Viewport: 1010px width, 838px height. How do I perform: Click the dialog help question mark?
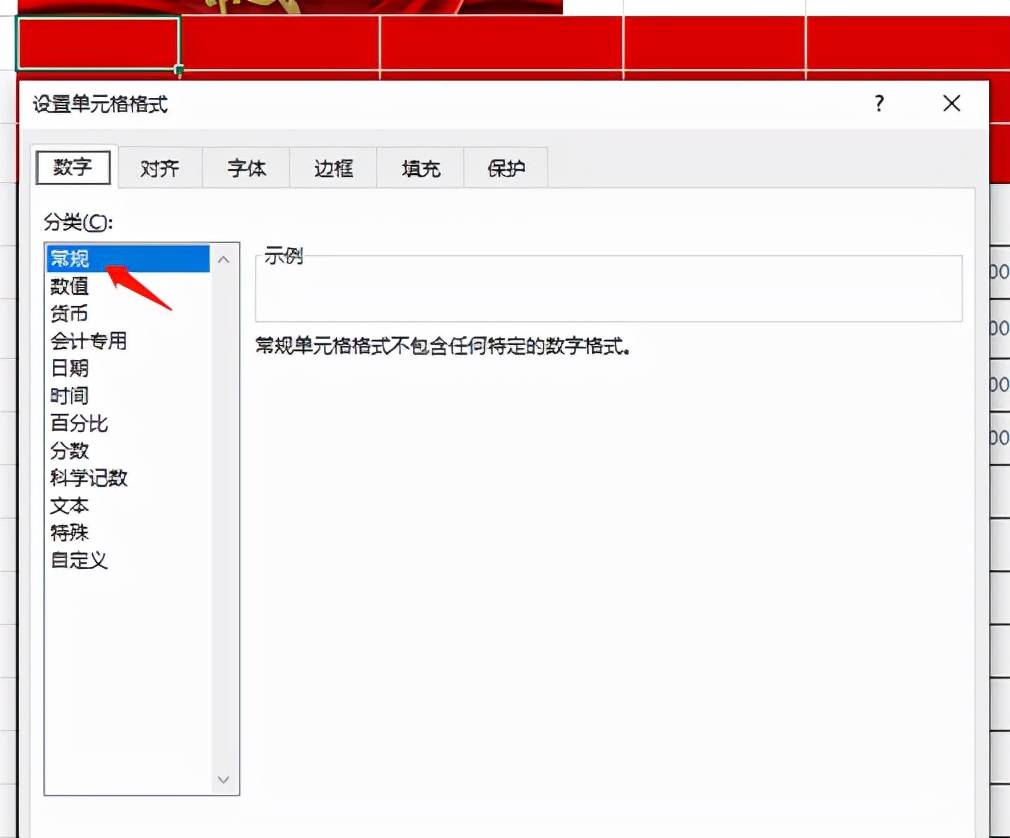878,103
